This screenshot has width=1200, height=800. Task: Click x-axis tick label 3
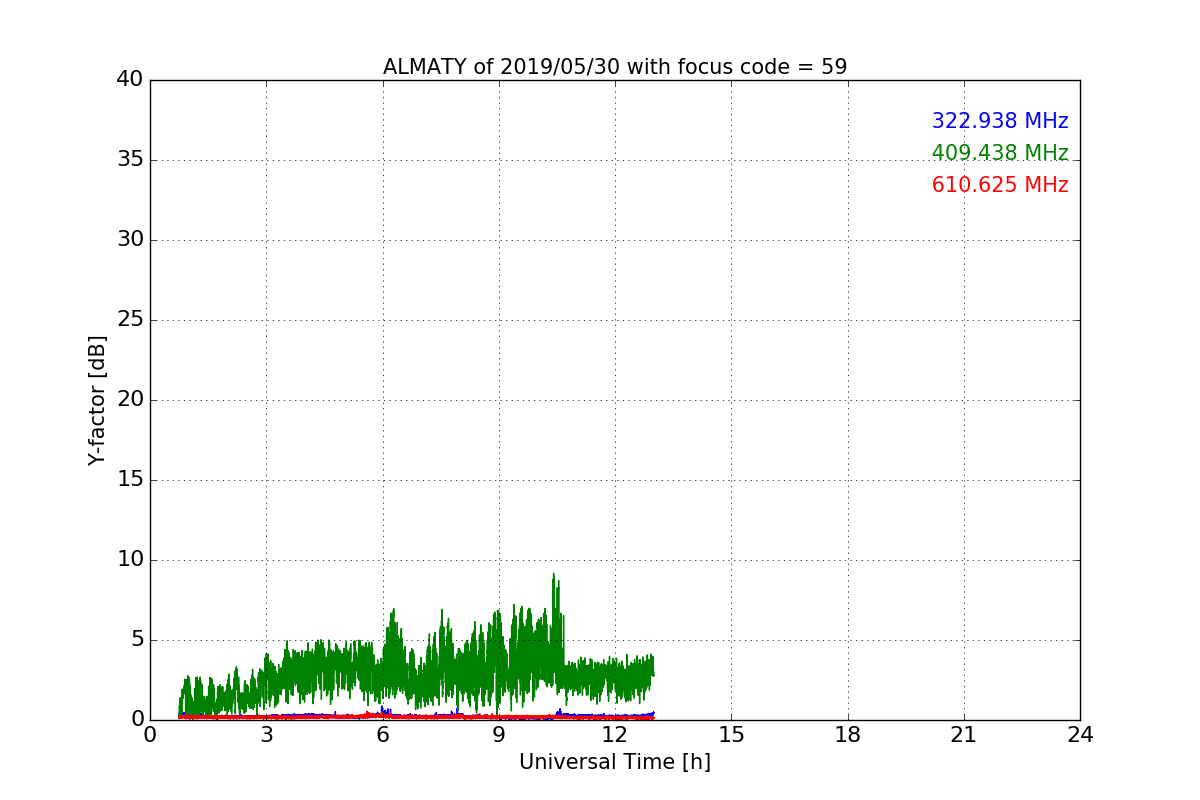click(x=266, y=735)
